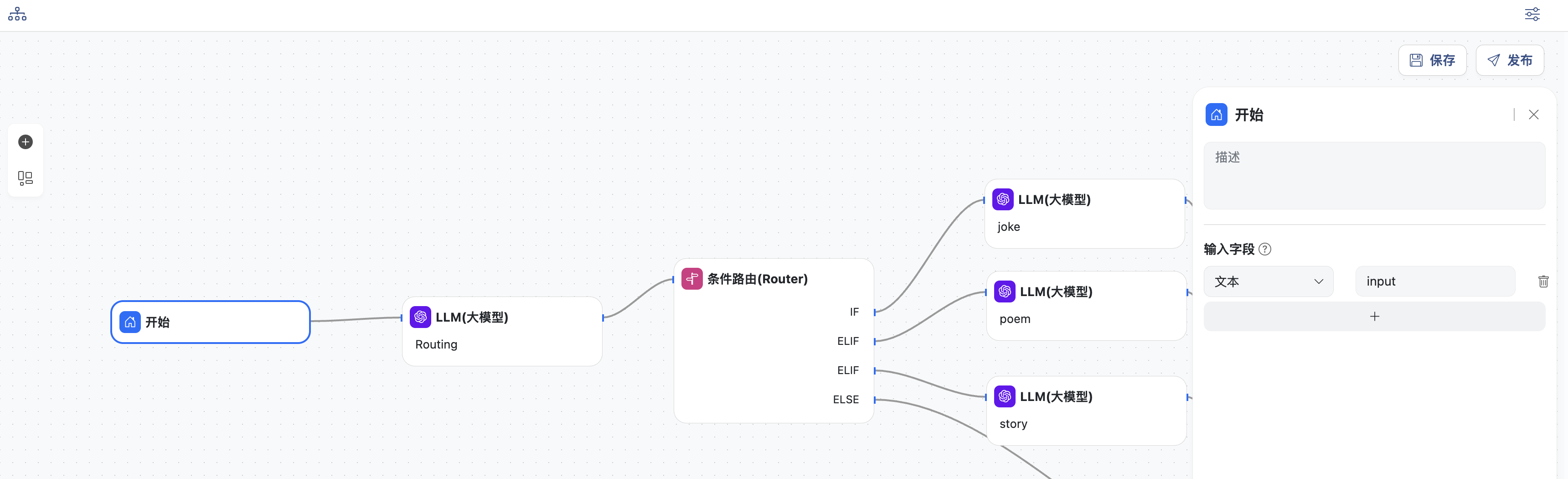Click the 保存 save button
This screenshot has height=479, width=1568.
pos(1432,60)
